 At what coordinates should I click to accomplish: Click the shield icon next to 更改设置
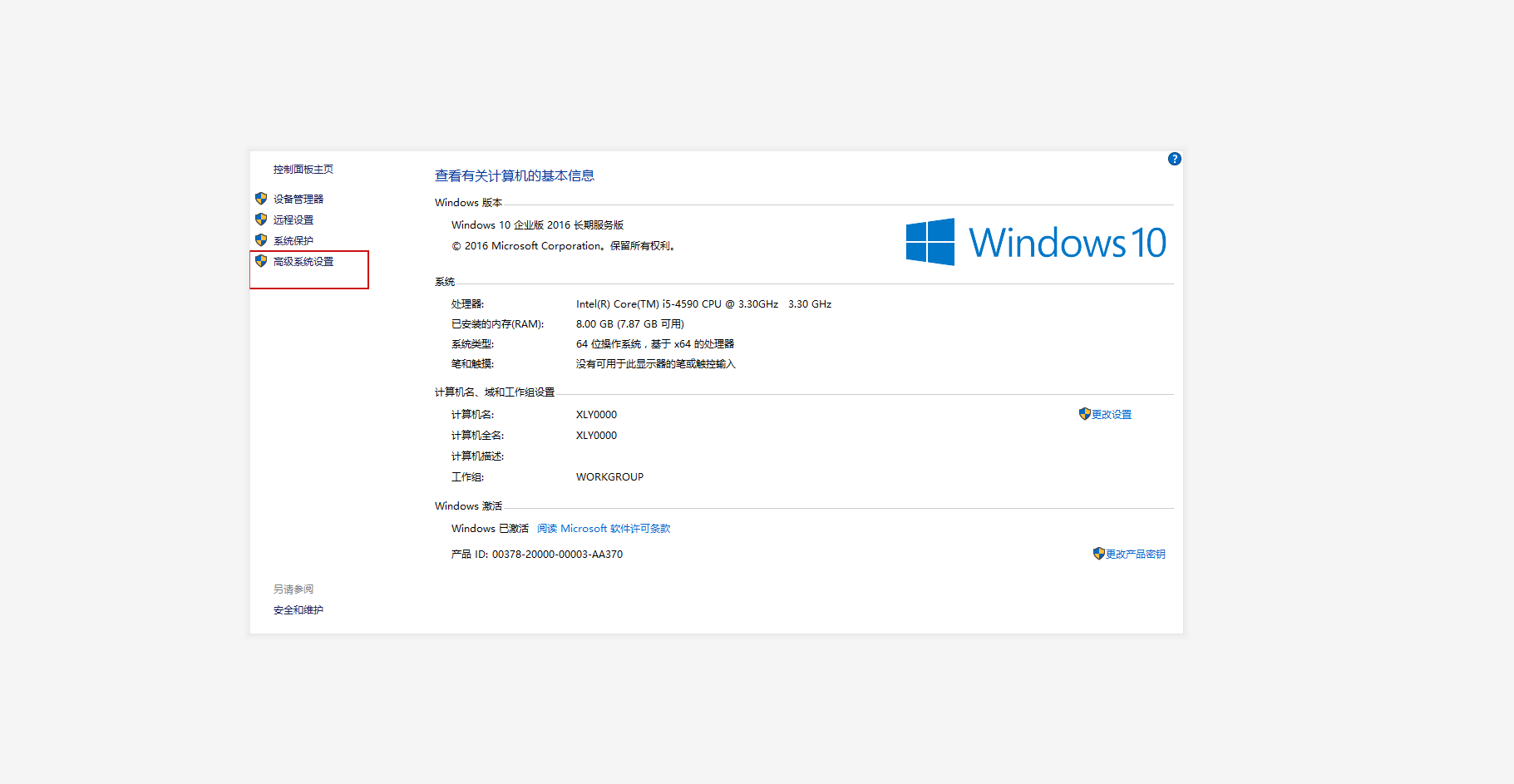(x=1084, y=414)
